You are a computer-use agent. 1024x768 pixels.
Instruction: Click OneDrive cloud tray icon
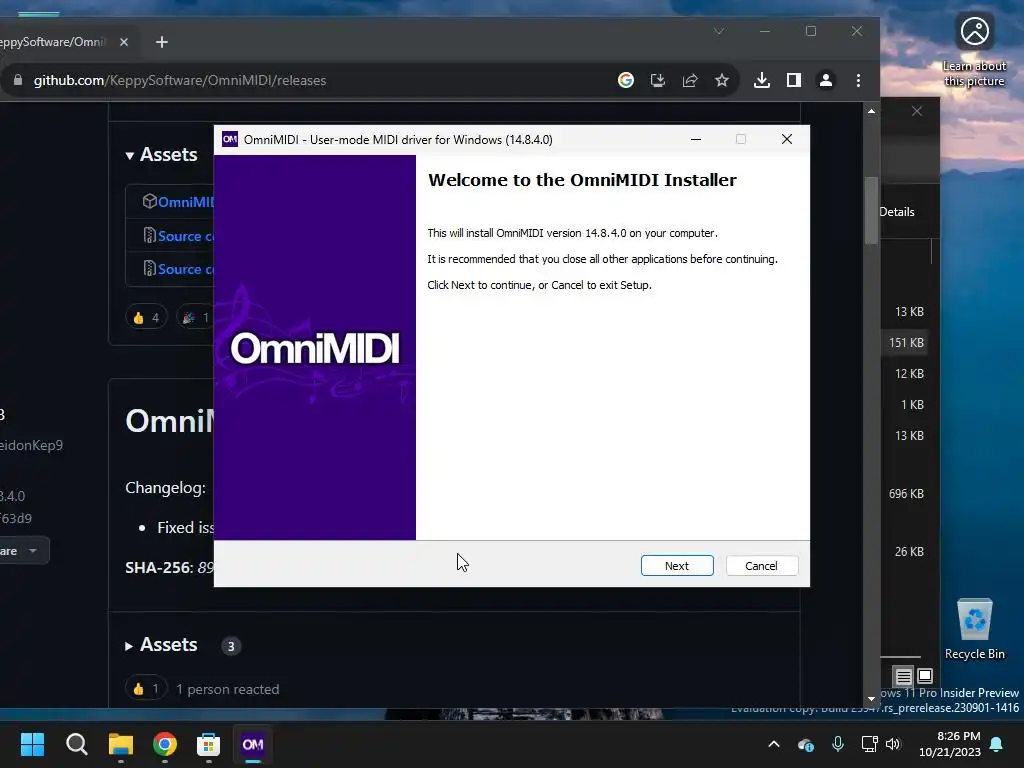tap(806, 744)
